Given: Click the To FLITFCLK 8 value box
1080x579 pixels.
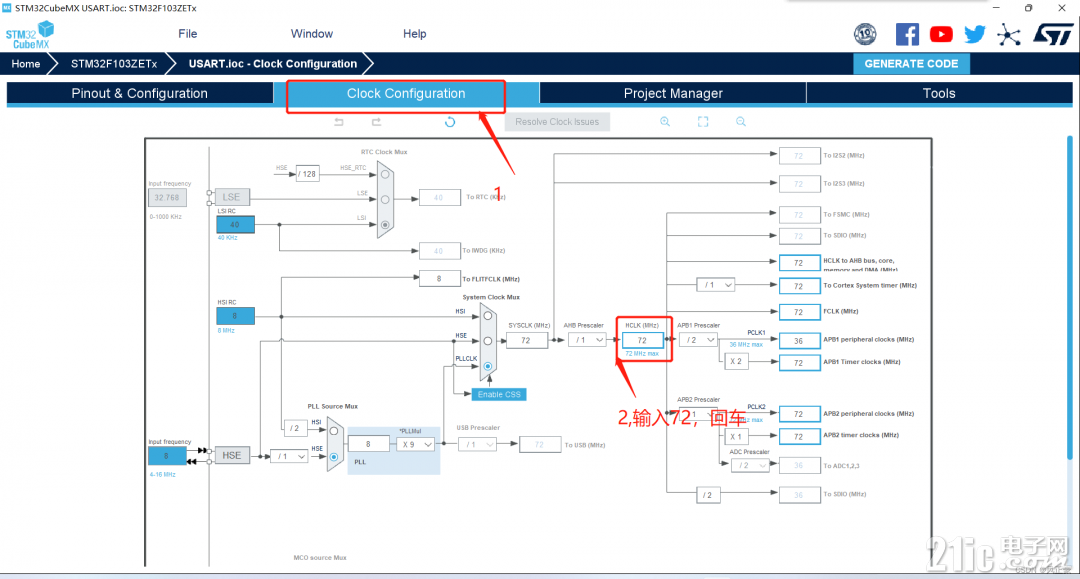Looking at the screenshot, I should [x=439, y=279].
